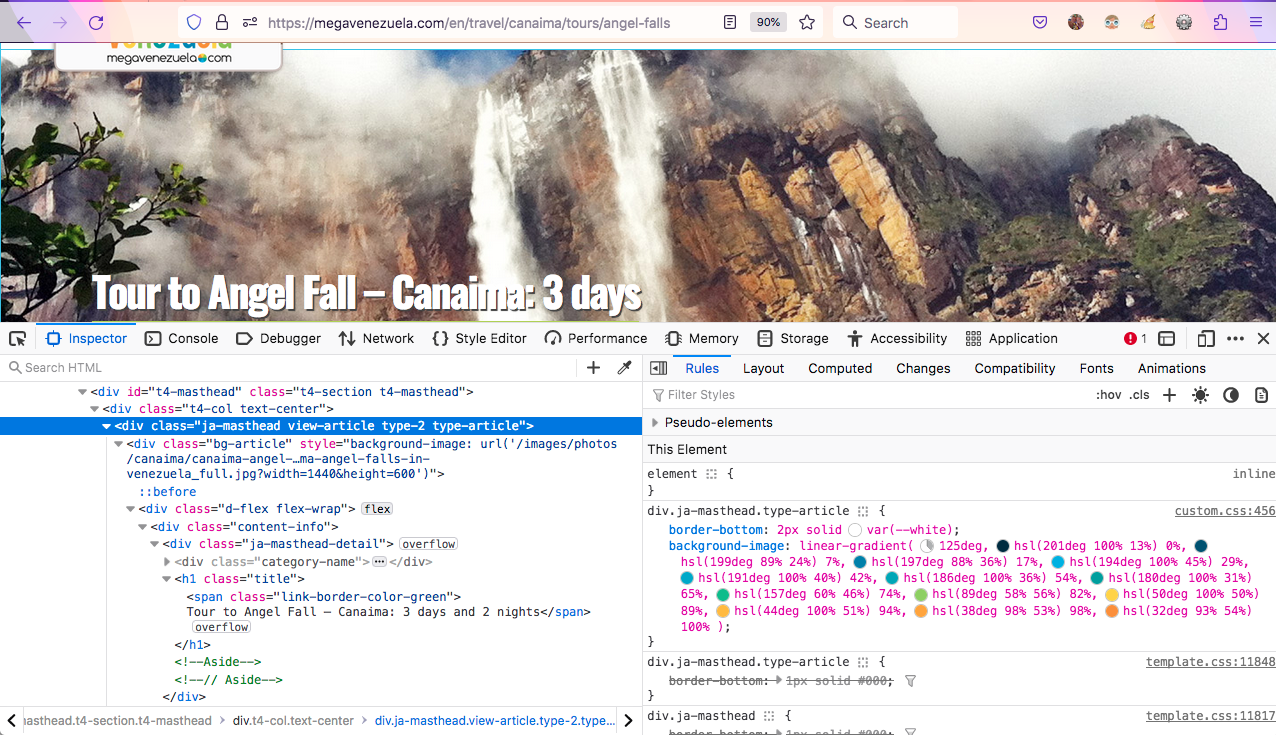Open the Accessibility panel

tap(897, 339)
